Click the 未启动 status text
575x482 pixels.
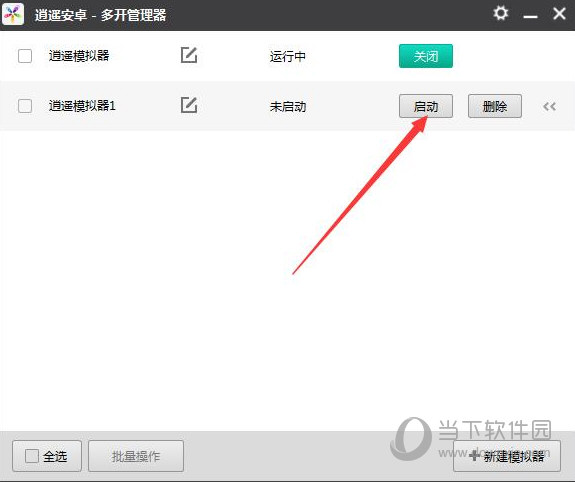[288, 107]
